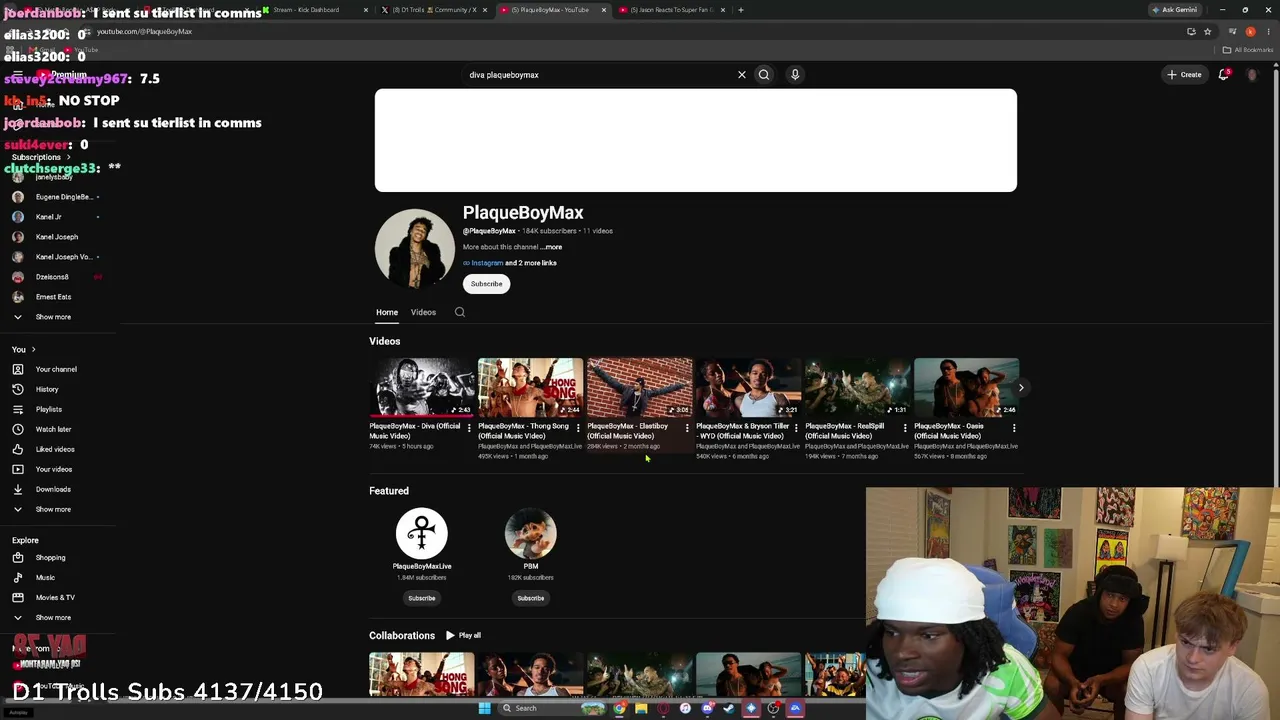Open a new browser tab
This screenshot has width=1280, height=720.
[x=740, y=10]
